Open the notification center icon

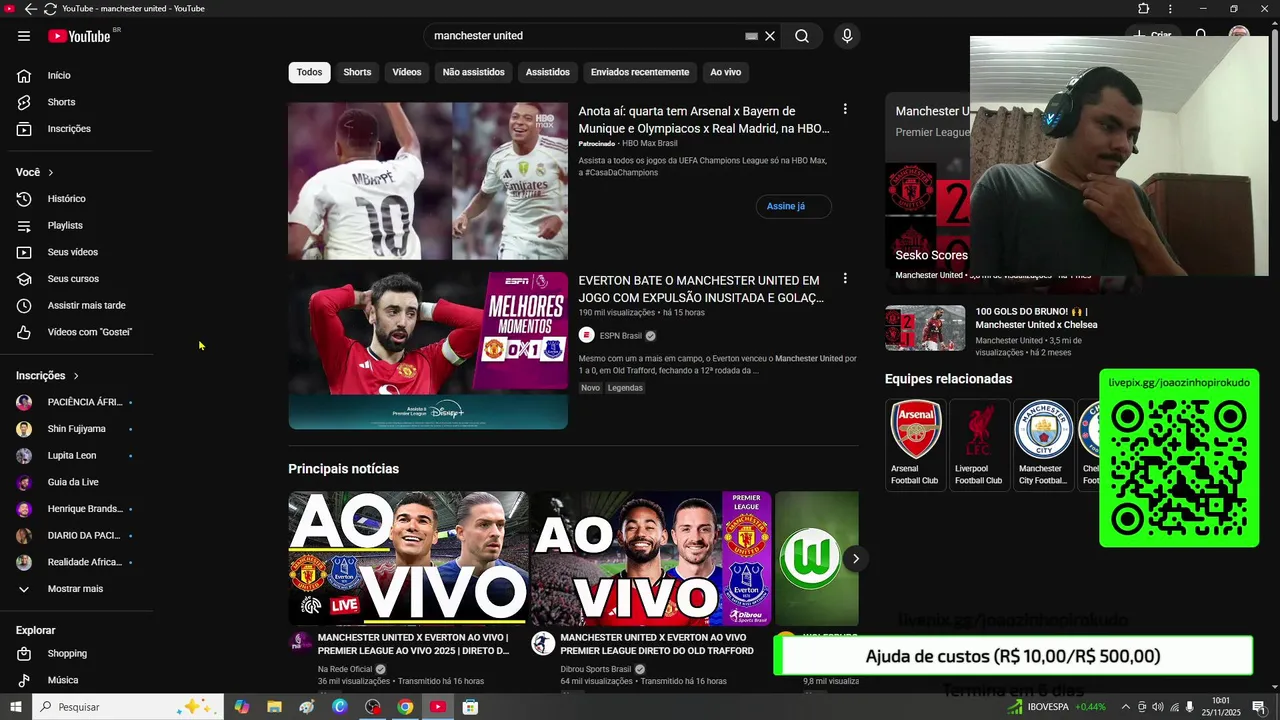1259,707
